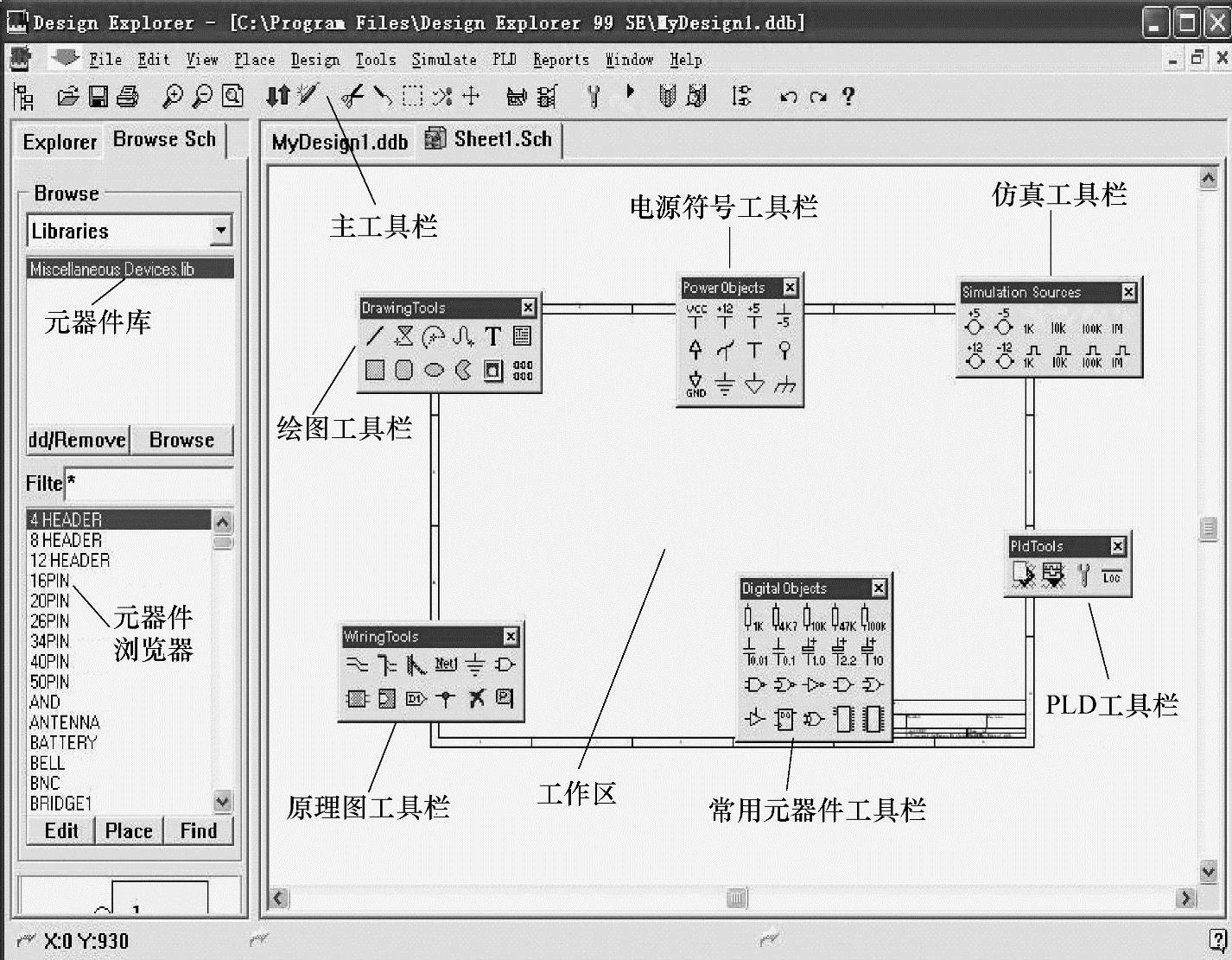This screenshot has width=1232, height=960.
Task: Select the Line tool in DrawingTools
Action: click(x=374, y=336)
